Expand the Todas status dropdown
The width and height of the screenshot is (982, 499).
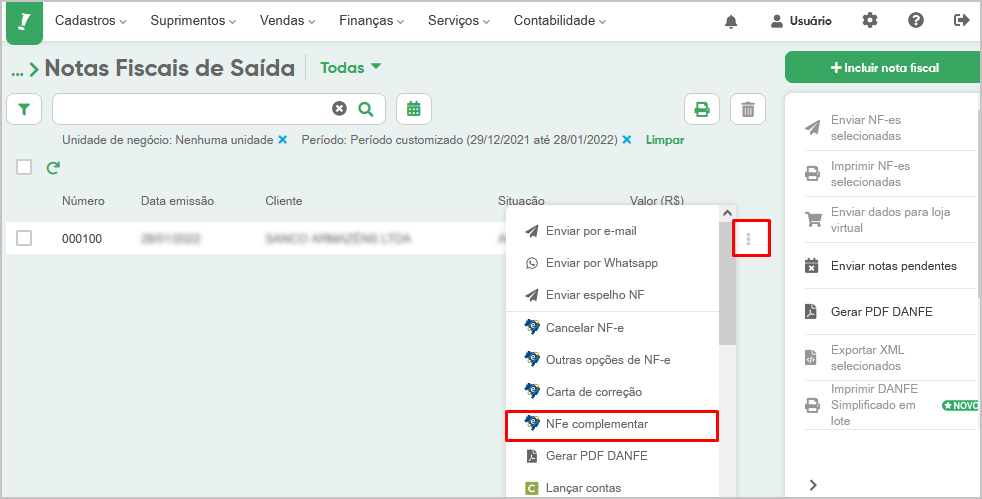click(350, 68)
